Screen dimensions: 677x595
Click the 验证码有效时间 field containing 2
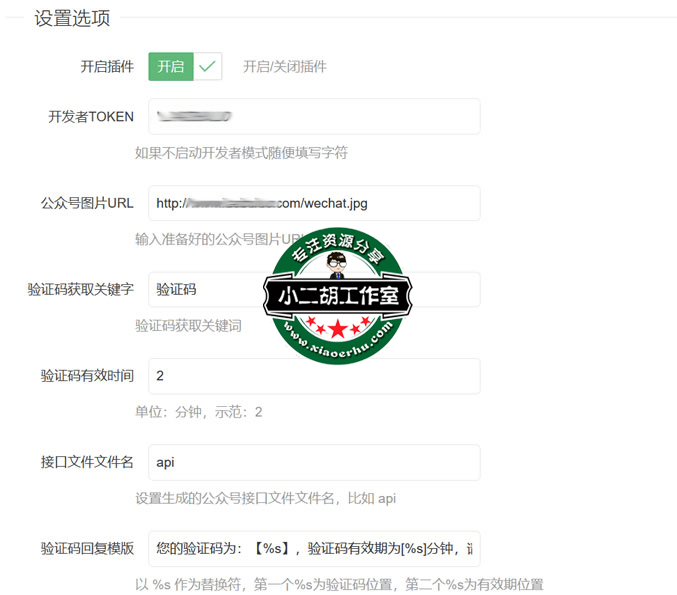[x=313, y=376]
